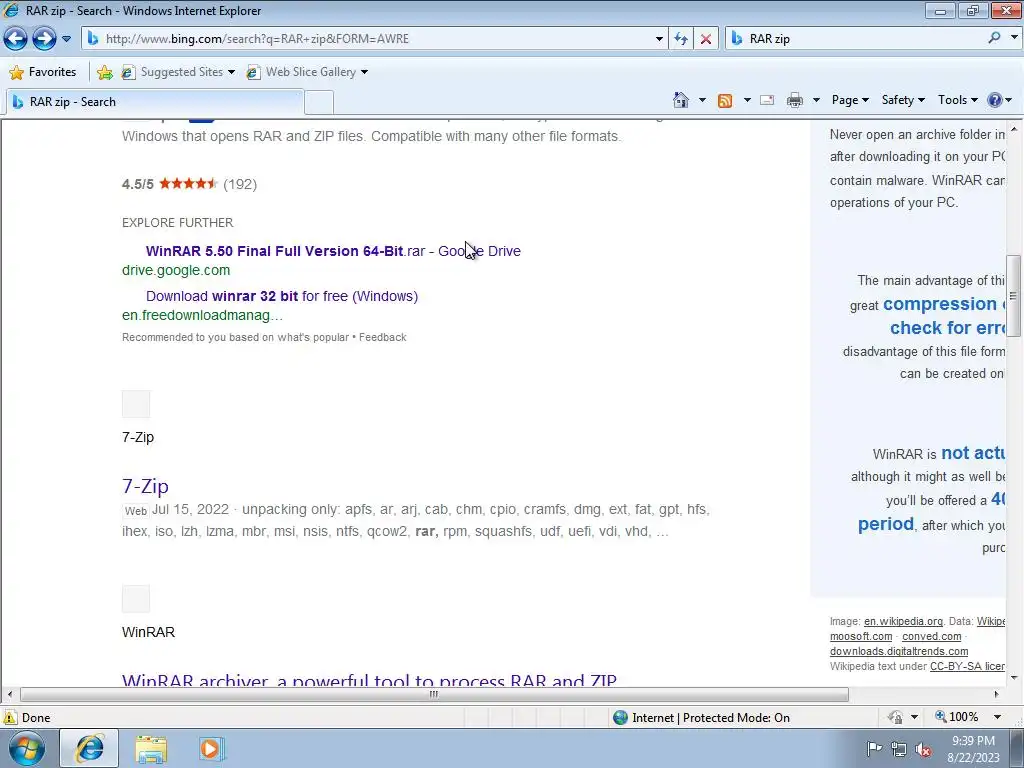Expand the feeds dropdown arrow
Viewport: 1024px width, 768px height.
[x=746, y=100]
